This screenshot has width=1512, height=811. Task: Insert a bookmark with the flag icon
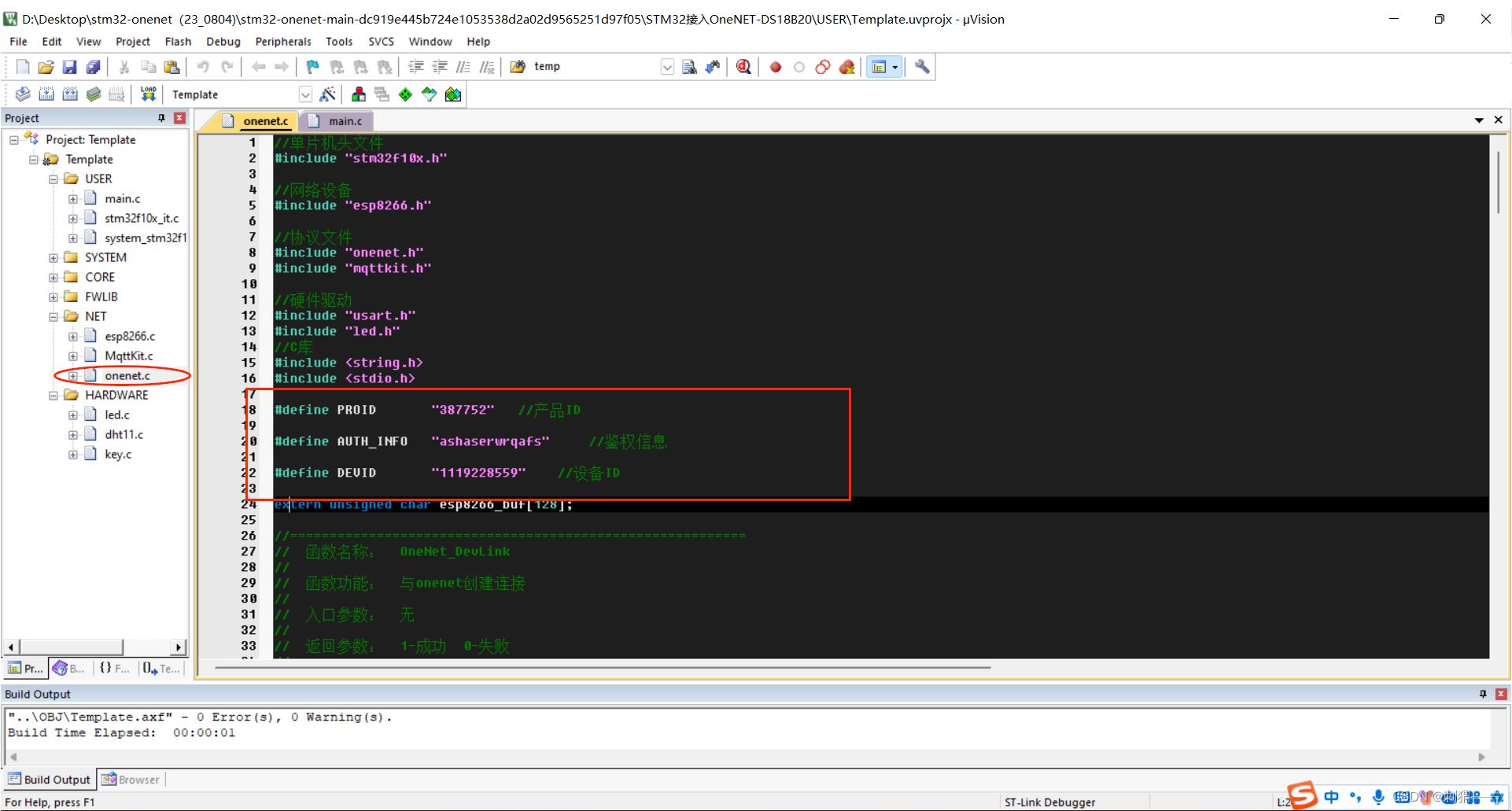pos(312,67)
